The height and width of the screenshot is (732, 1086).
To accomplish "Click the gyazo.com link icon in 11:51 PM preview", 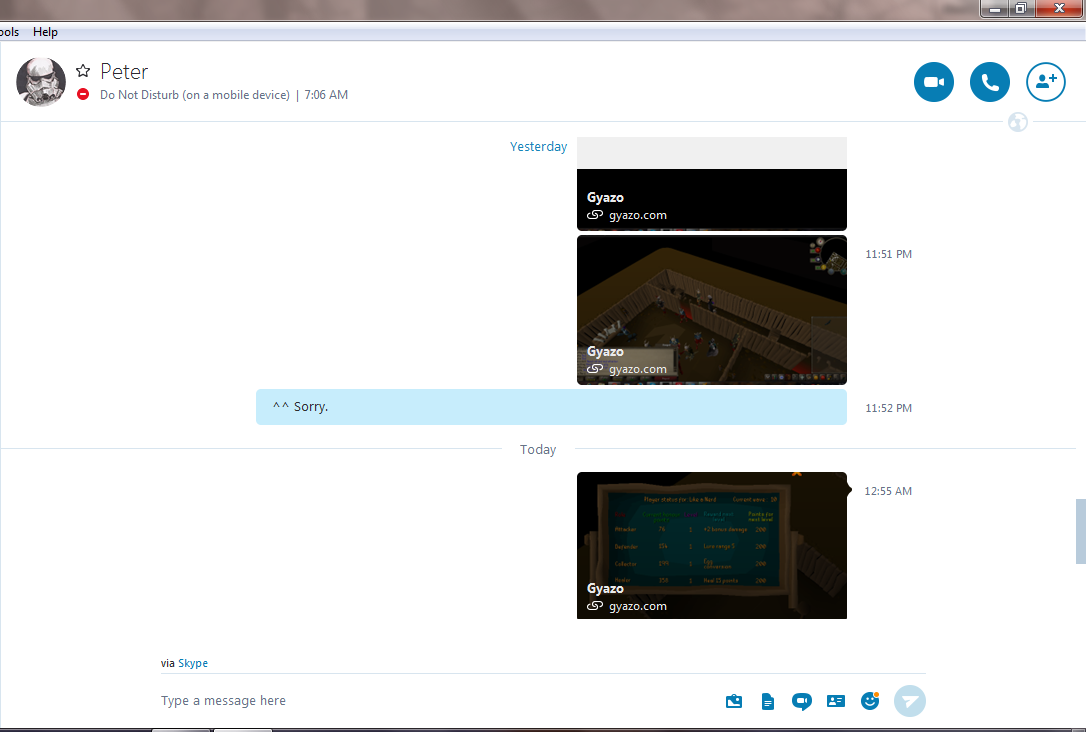I will (595, 368).
